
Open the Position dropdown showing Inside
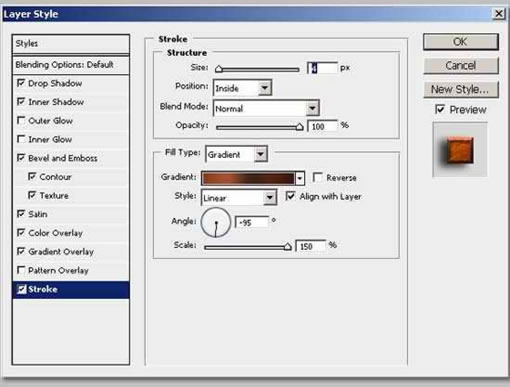click(x=243, y=88)
